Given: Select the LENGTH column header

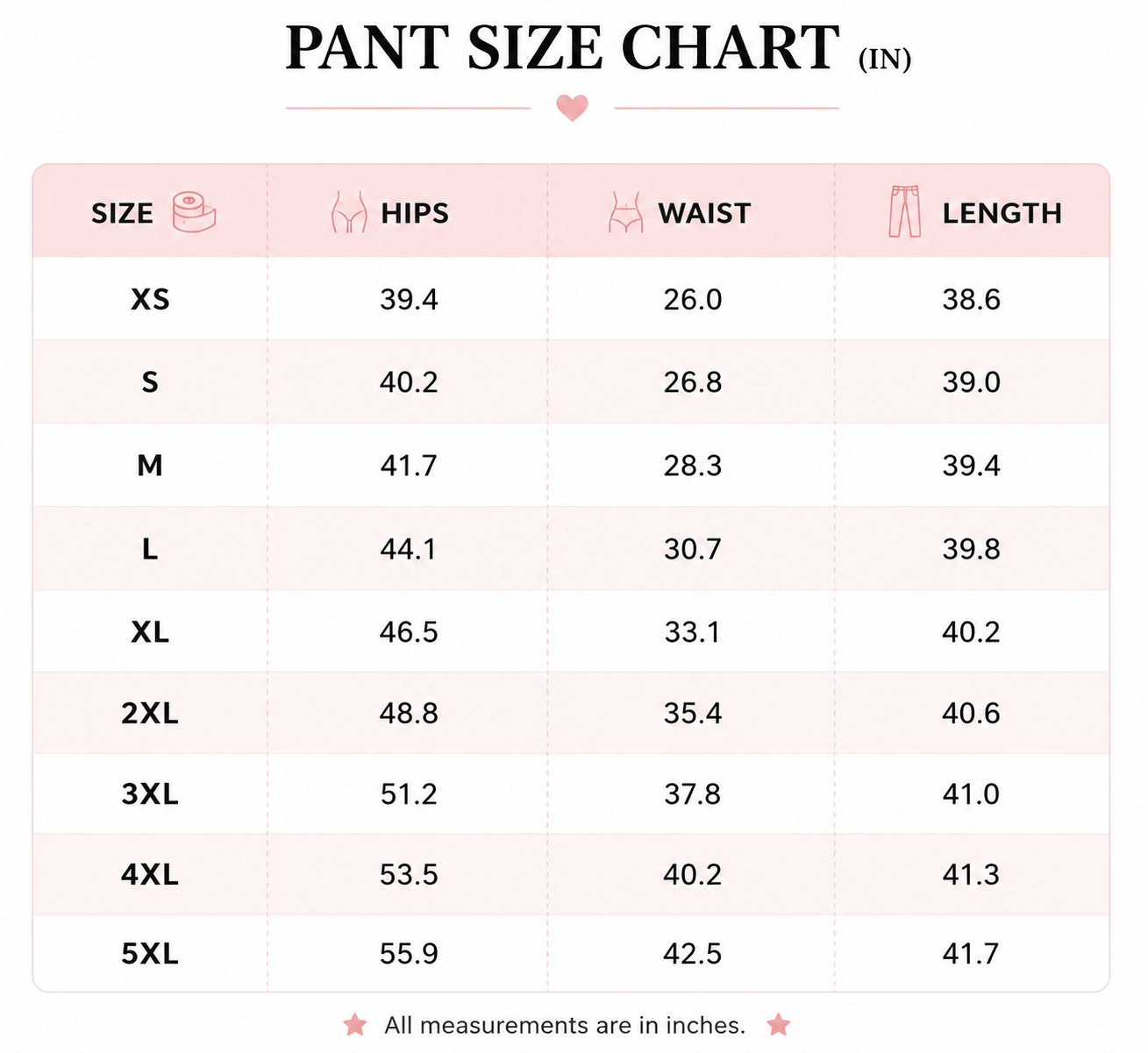Looking at the screenshot, I should tap(1002, 213).
